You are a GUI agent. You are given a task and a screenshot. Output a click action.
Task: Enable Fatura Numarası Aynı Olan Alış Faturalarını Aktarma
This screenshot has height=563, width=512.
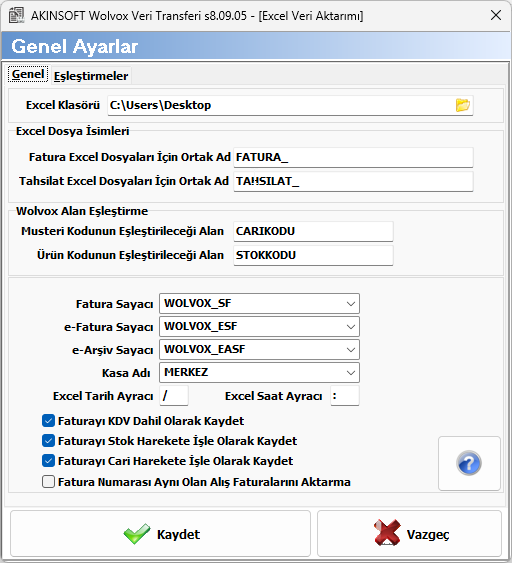(48, 481)
